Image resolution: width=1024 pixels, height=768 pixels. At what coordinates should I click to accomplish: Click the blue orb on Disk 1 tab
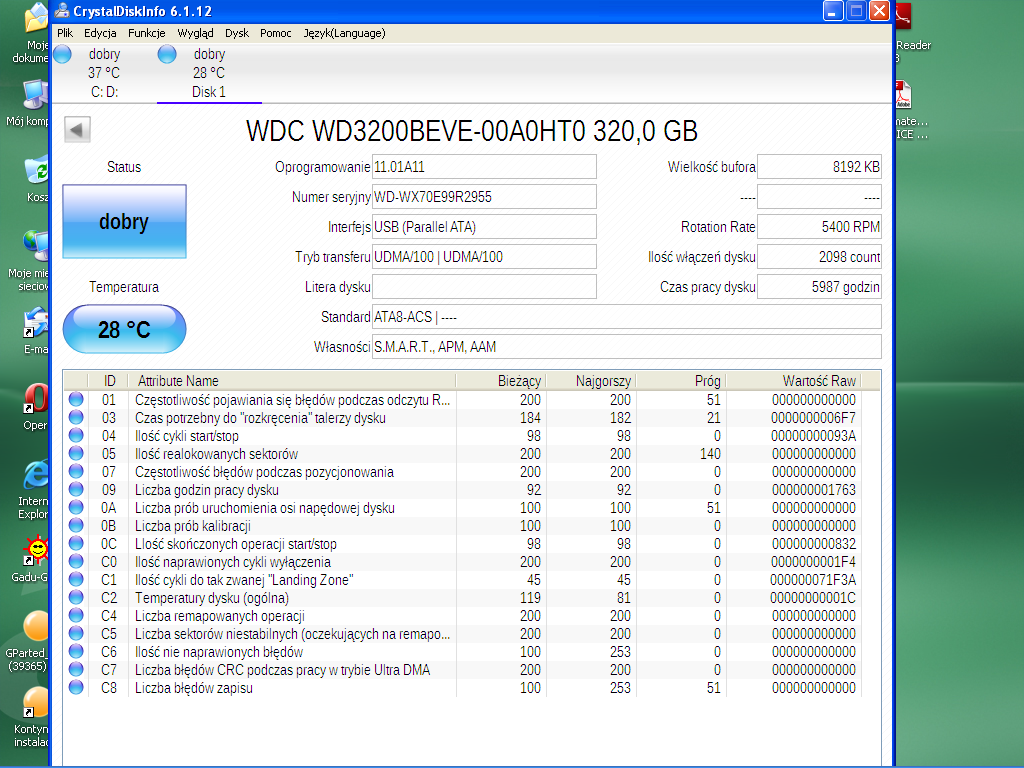pos(167,54)
